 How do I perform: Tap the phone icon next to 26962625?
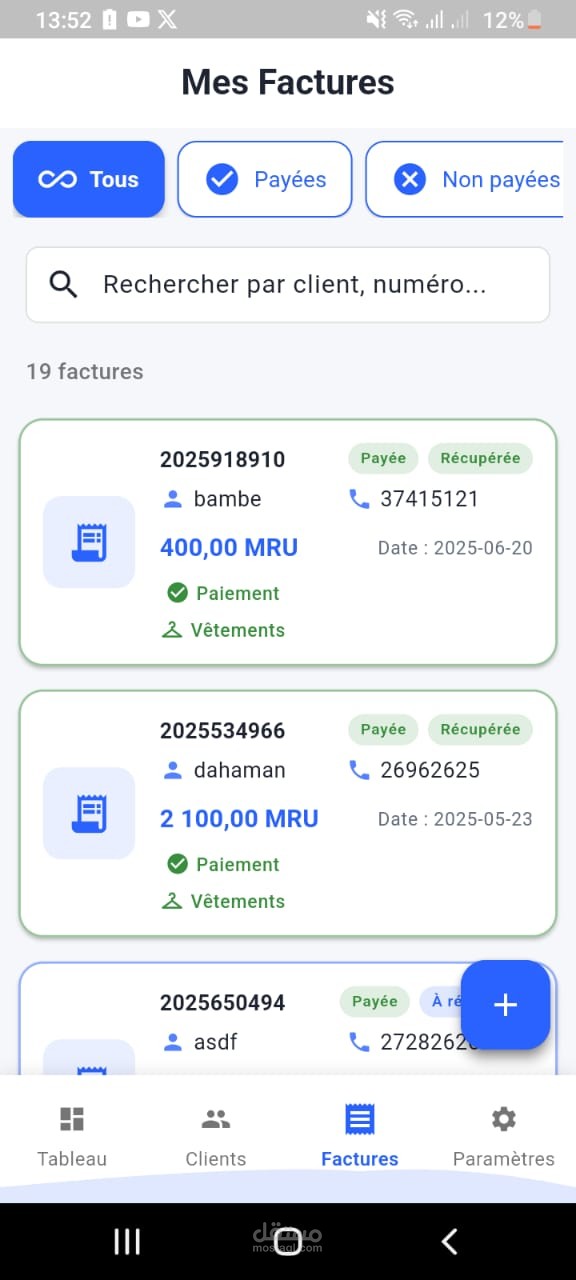tap(359, 769)
